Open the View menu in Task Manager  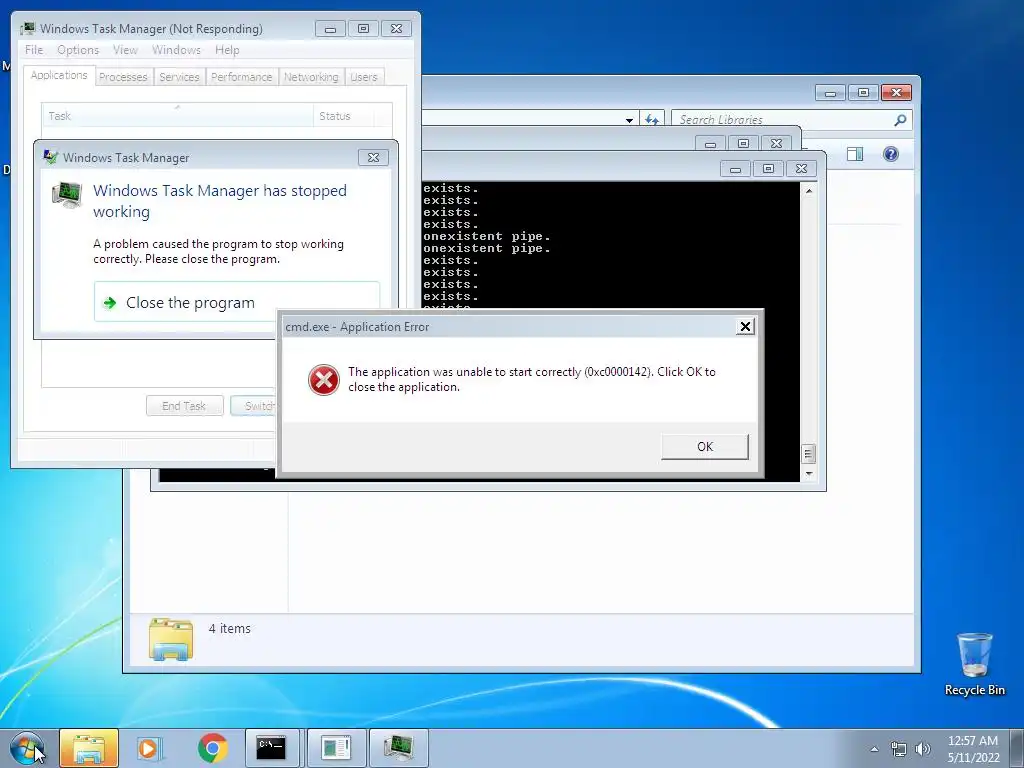pos(125,50)
